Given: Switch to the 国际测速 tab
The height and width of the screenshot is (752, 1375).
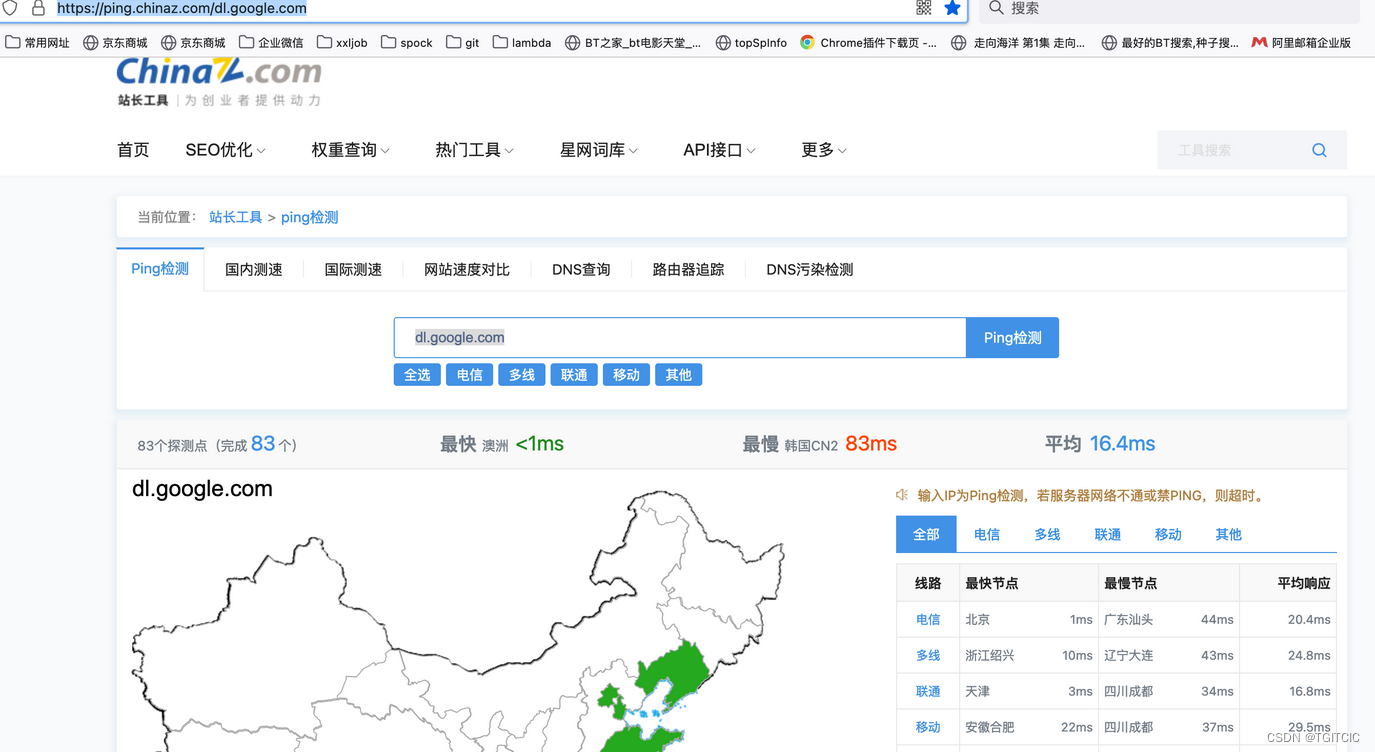Looking at the screenshot, I should [x=353, y=270].
